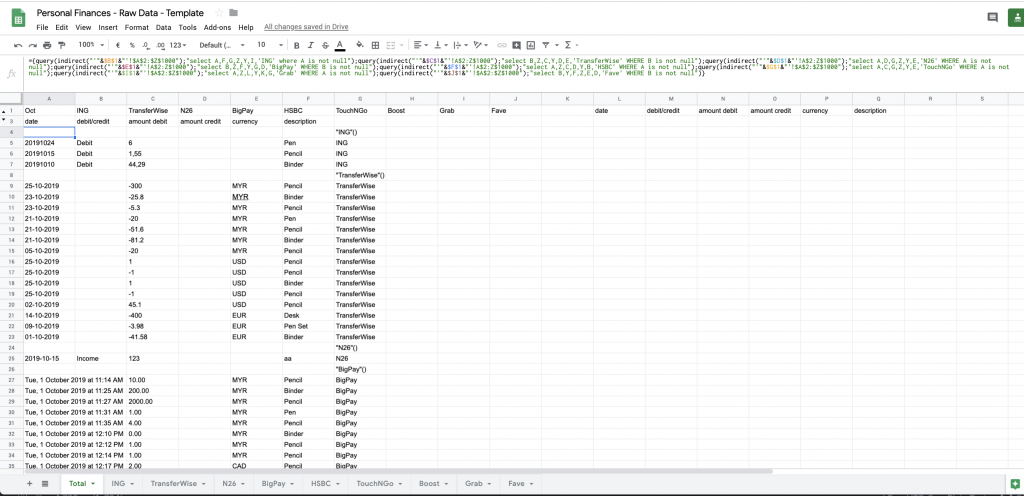The height and width of the screenshot is (496, 1024).
Task: Open the Tools menu
Action: pos(187,27)
